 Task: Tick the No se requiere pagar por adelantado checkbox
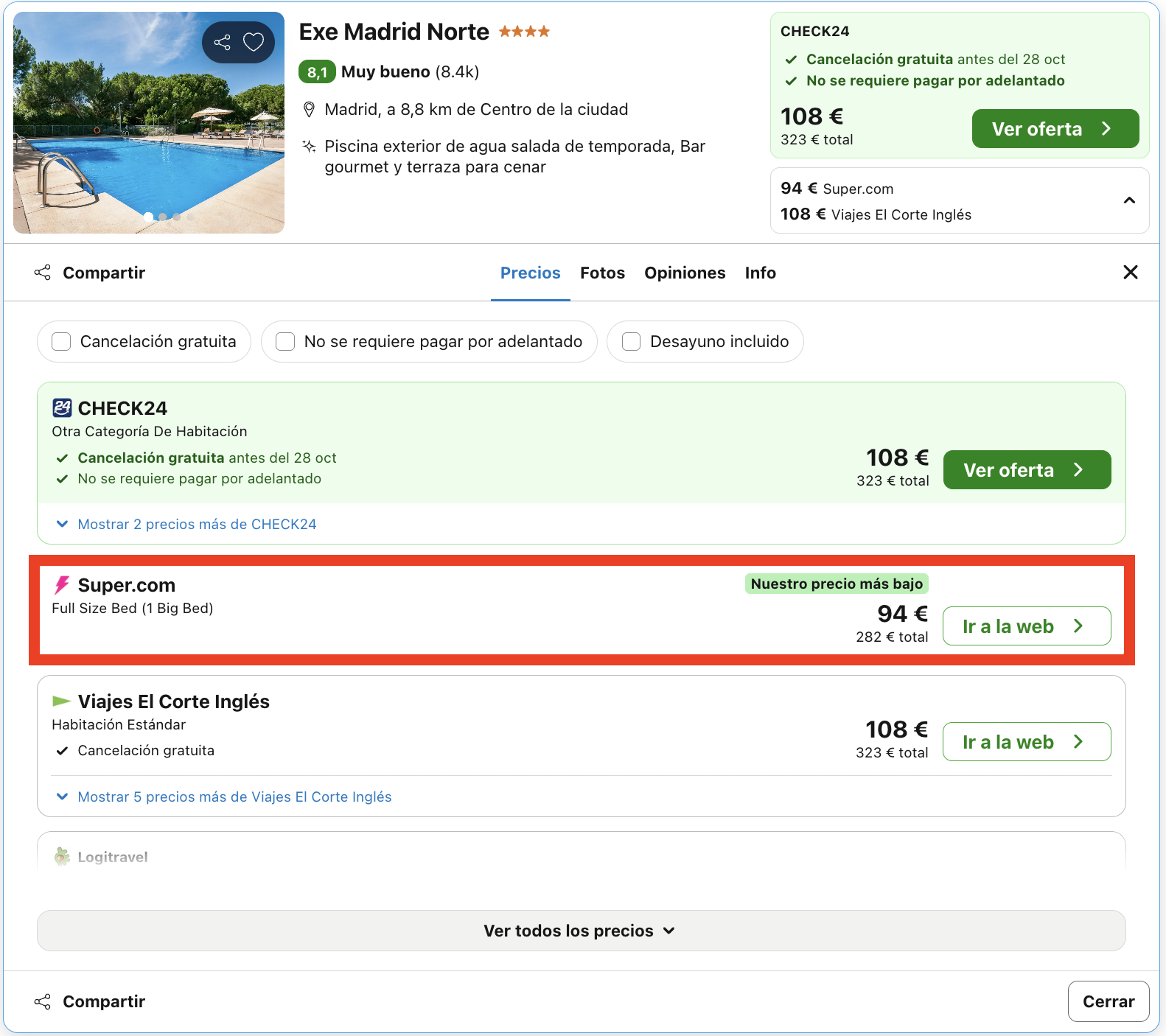[285, 341]
